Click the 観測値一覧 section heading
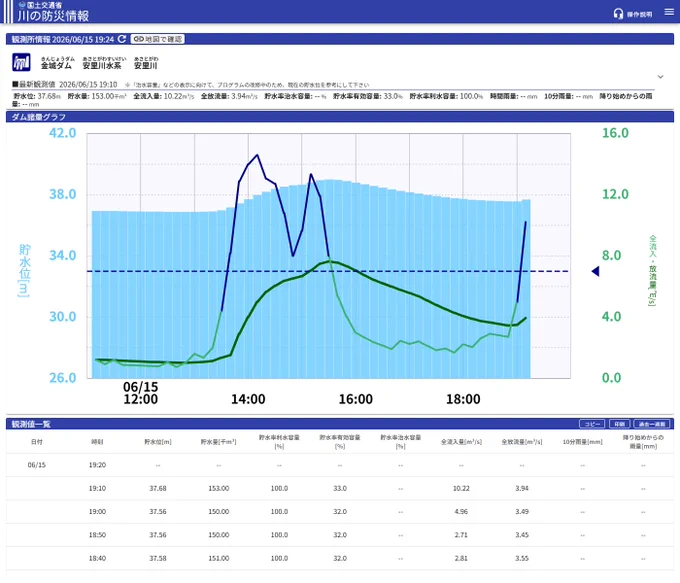The image size is (680, 583). click(31, 424)
